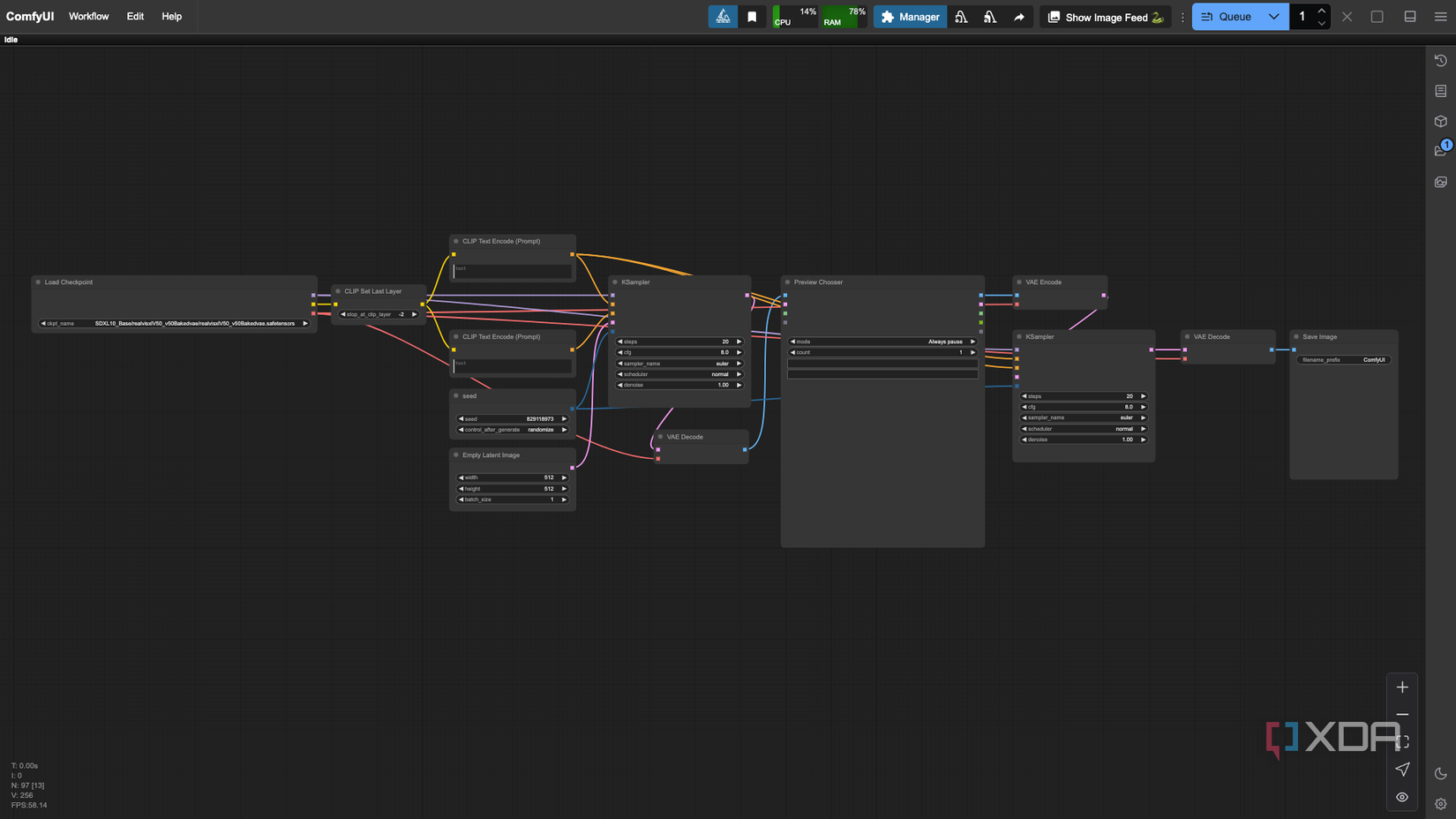Open the queue history panel in the sidebar
The width and height of the screenshot is (1456, 819).
pos(1440,60)
